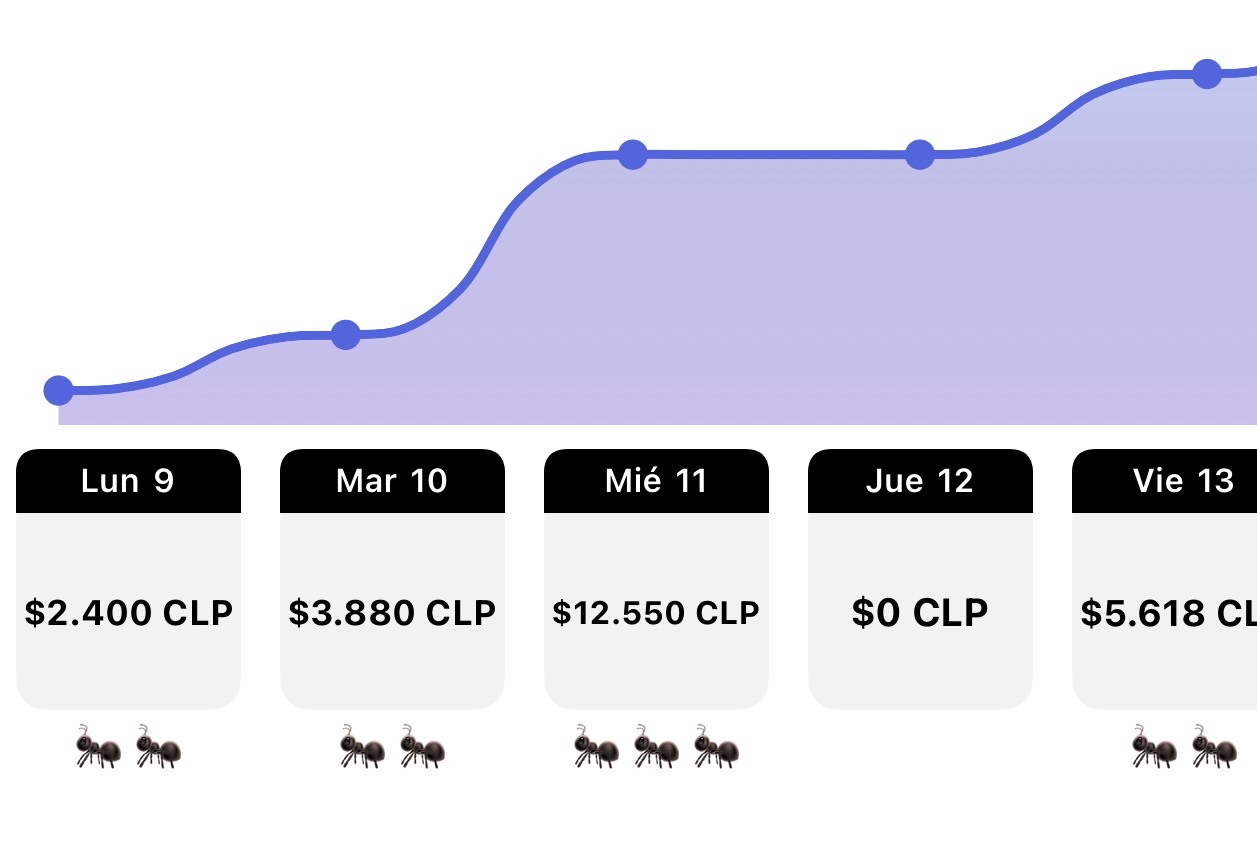This screenshot has height=849, width=1257.
Task: Select the Jue 12 day header
Action: [920, 481]
